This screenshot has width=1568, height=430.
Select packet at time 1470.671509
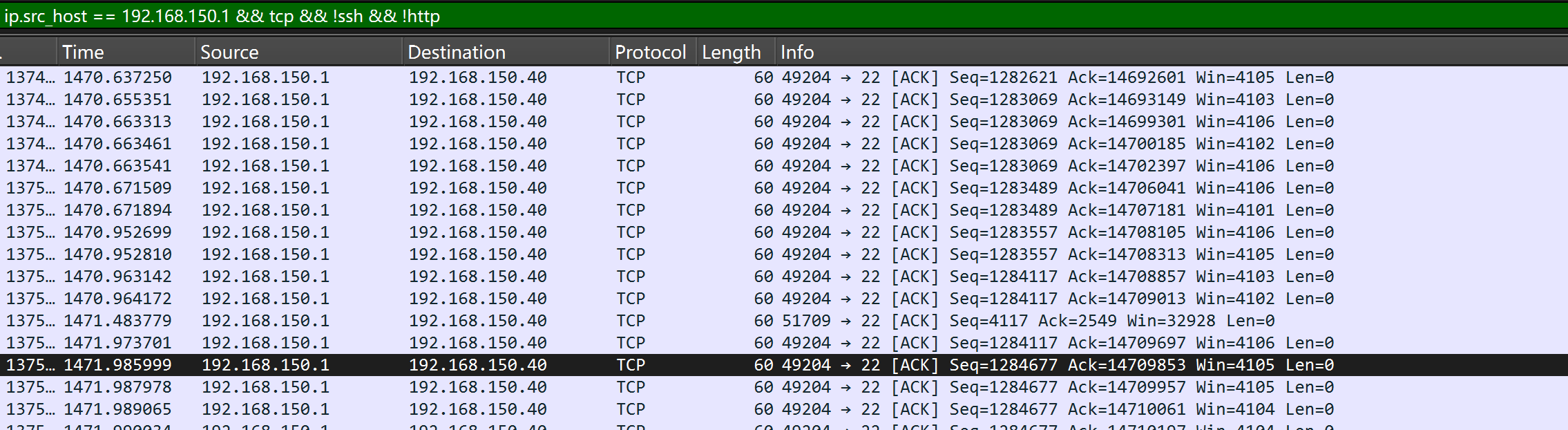(784, 188)
